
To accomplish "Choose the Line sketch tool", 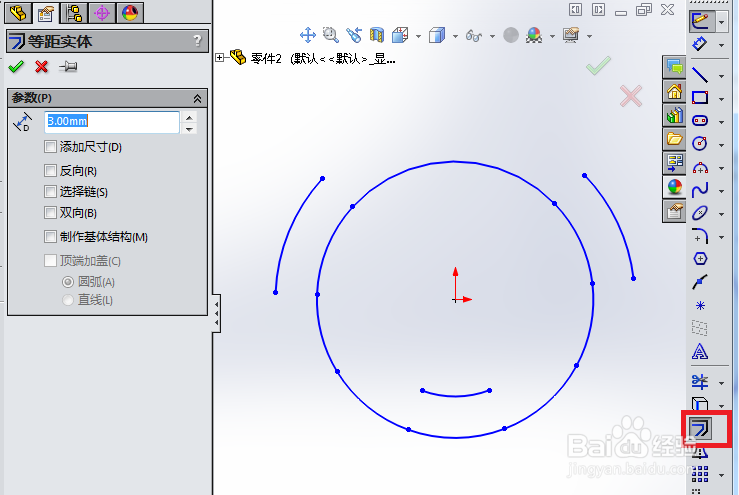I will (x=700, y=75).
